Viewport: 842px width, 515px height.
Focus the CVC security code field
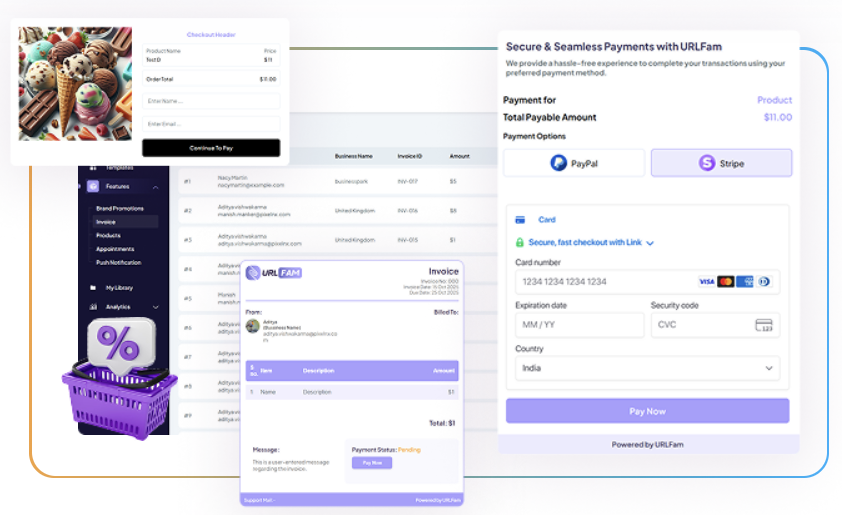715,325
